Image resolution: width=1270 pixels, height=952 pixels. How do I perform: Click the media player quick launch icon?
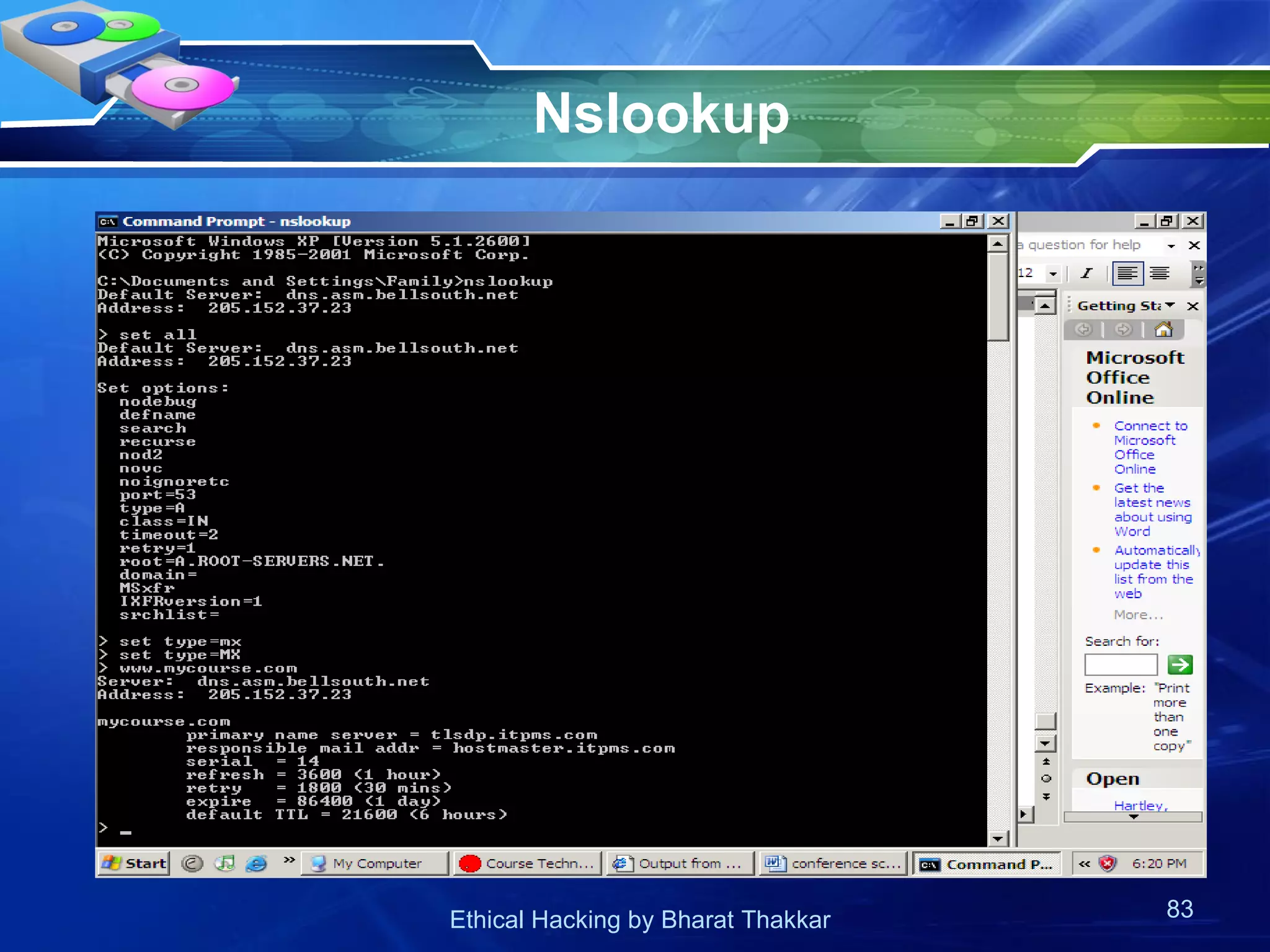click(x=224, y=863)
